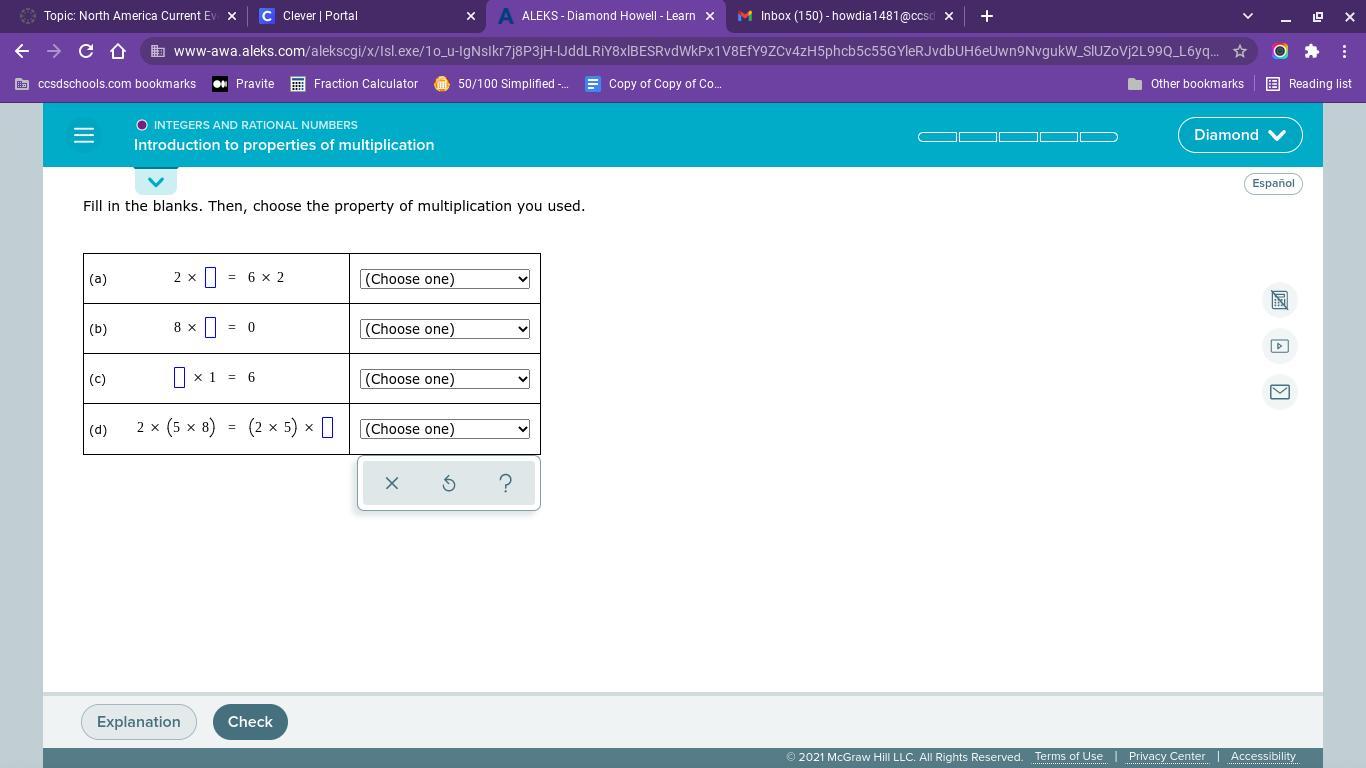Viewport: 1366px width, 768px height.
Task: Switch to the ALEKS Diamond Howell tab
Action: click(x=605, y=16)
